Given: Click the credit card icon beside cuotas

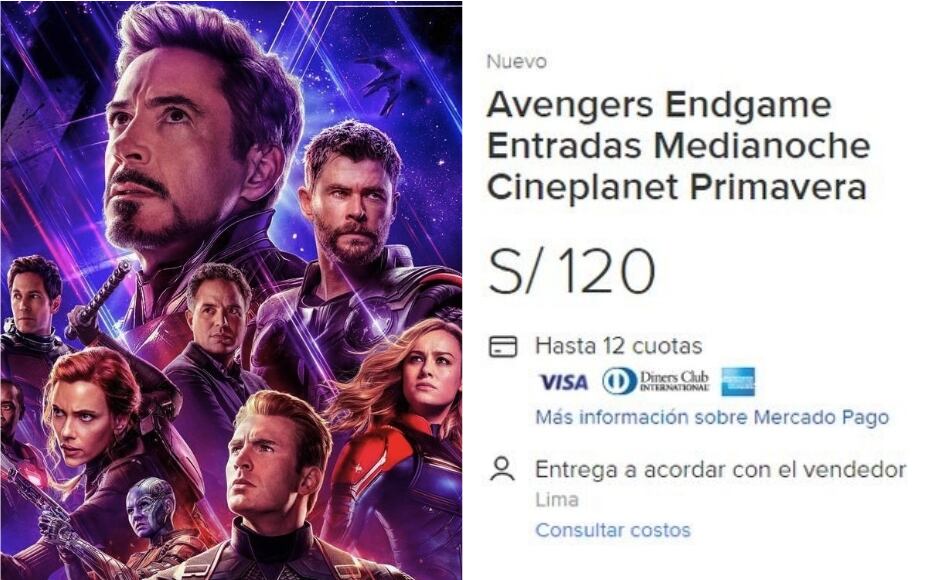Looking at the screenshot, I should click(503, 346).
